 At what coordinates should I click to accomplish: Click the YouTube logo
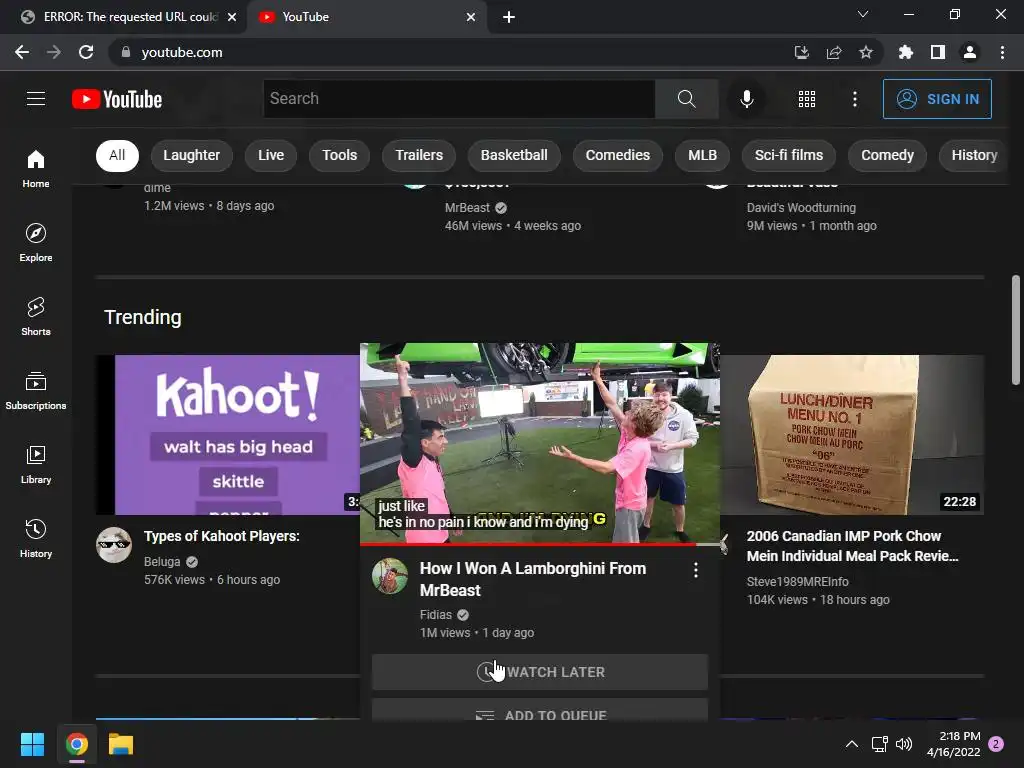point(117,99)
